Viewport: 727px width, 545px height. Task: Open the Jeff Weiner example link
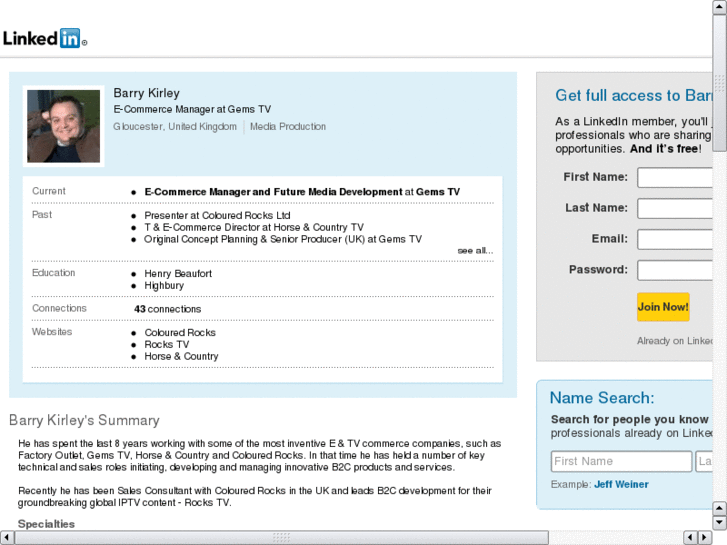(x=621, y=485)
